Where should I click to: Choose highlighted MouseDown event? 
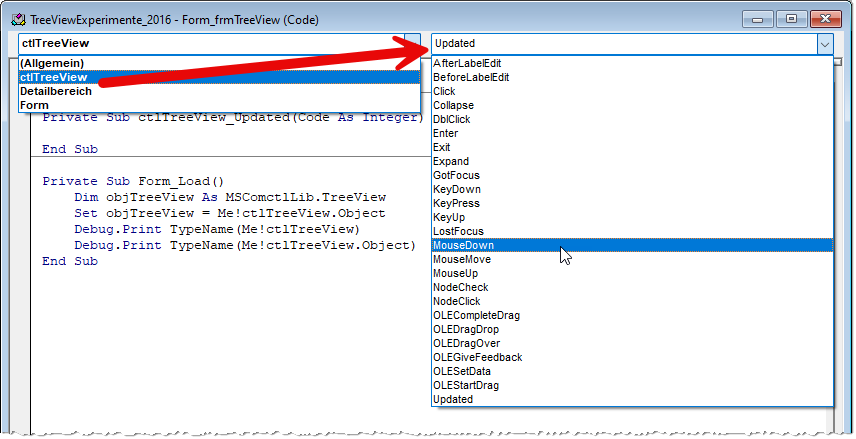click(x=632, y=246)
